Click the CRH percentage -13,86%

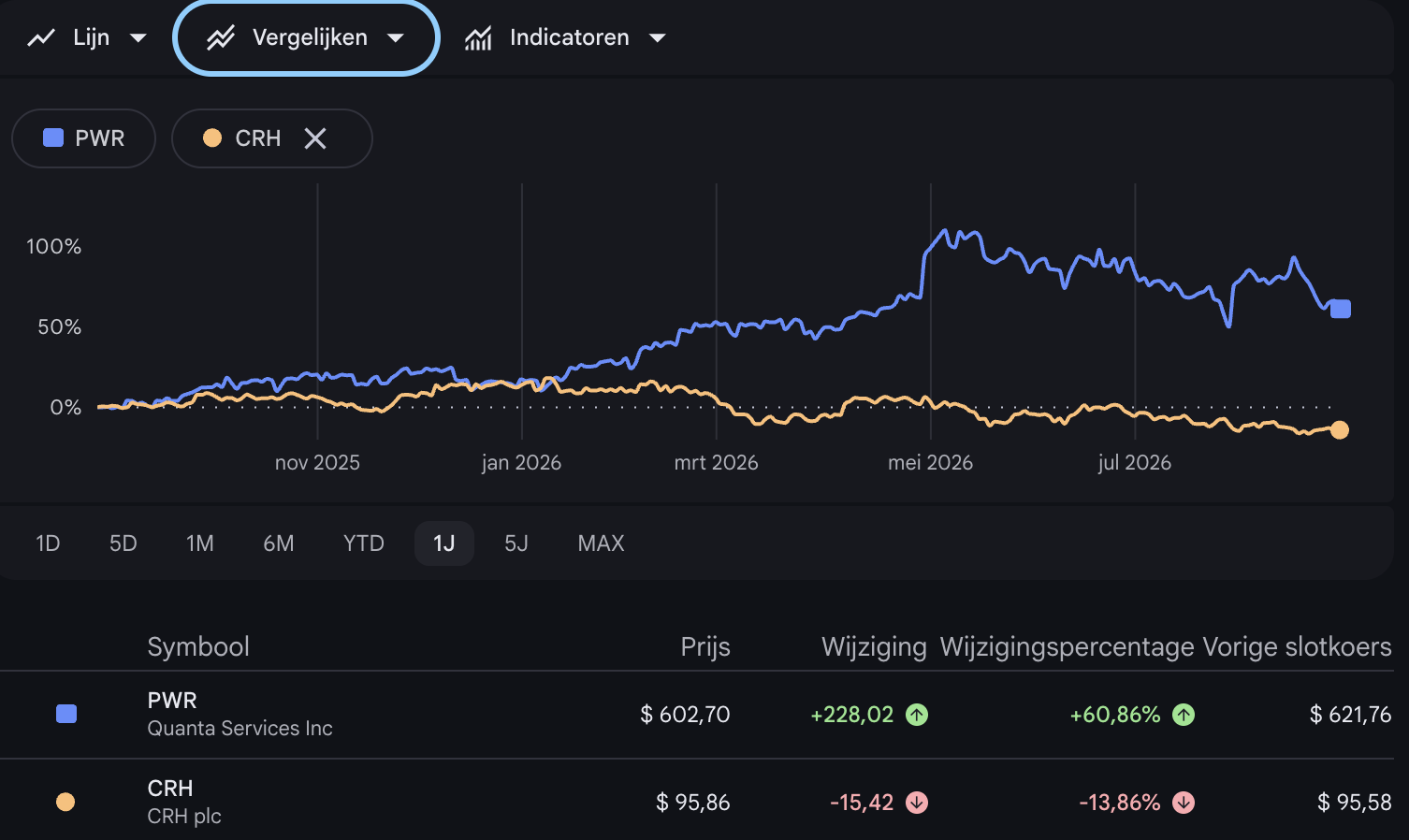pos(1120,803)
